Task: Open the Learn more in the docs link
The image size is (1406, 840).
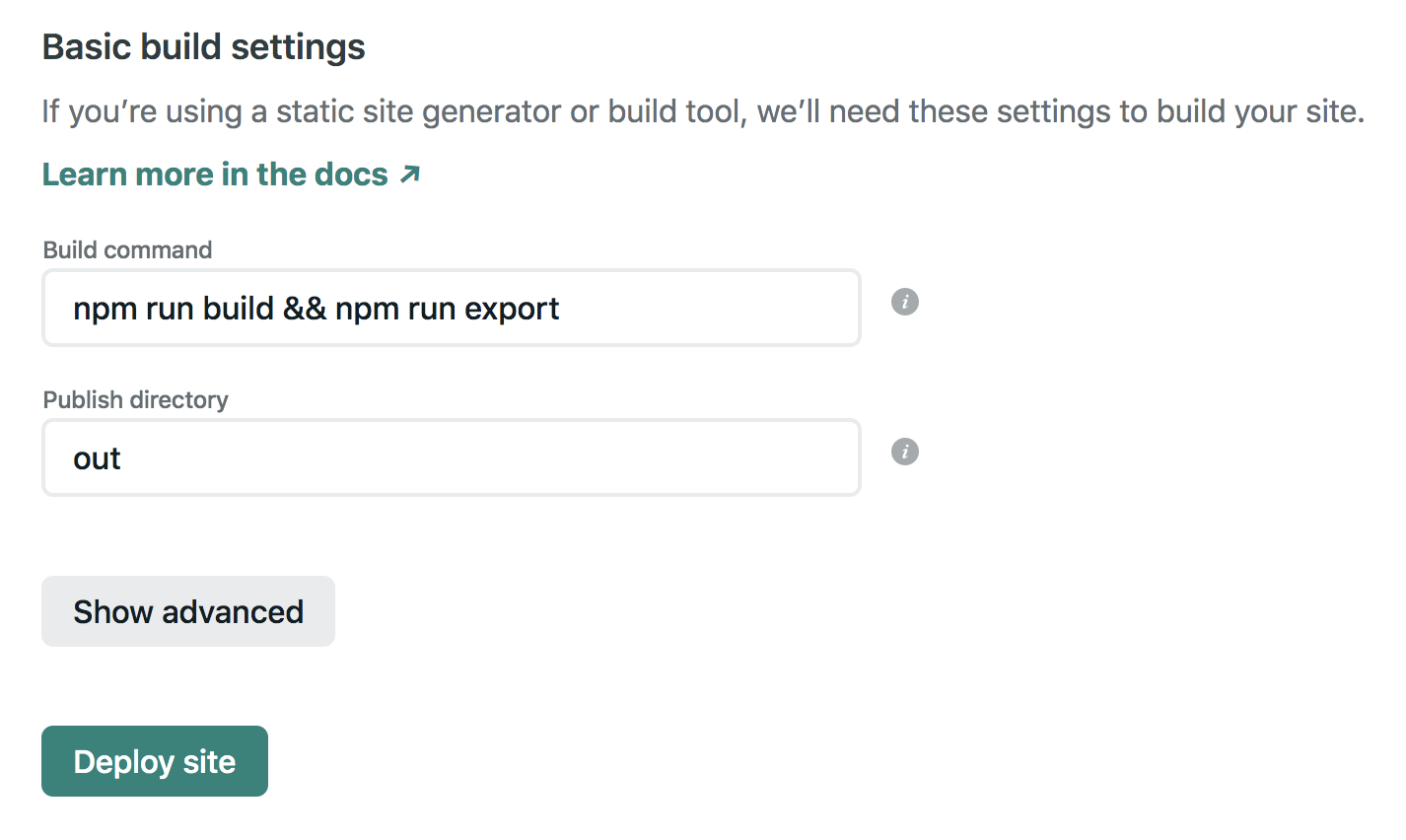Action: 213,174
